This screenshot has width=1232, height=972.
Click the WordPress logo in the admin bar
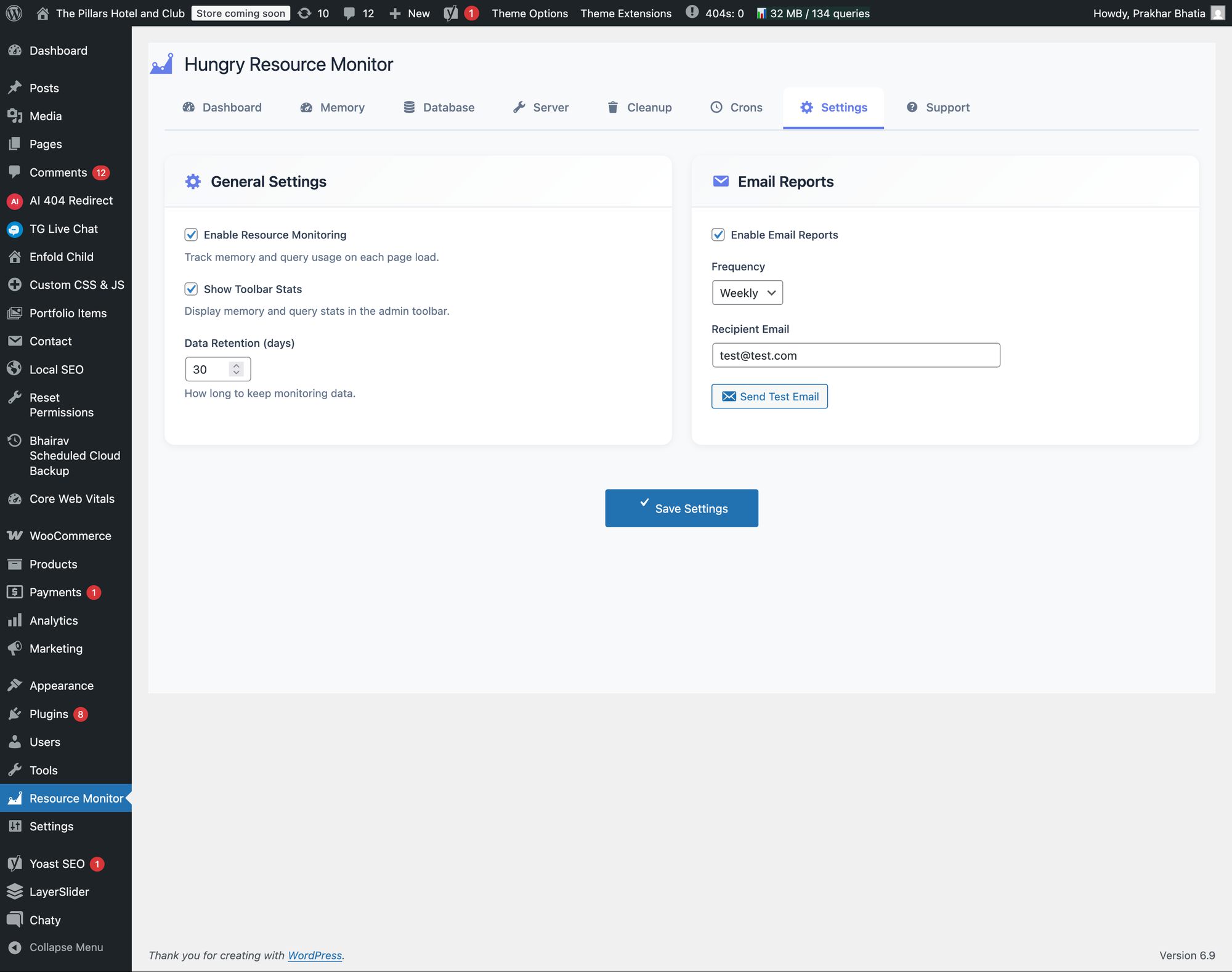14,13
